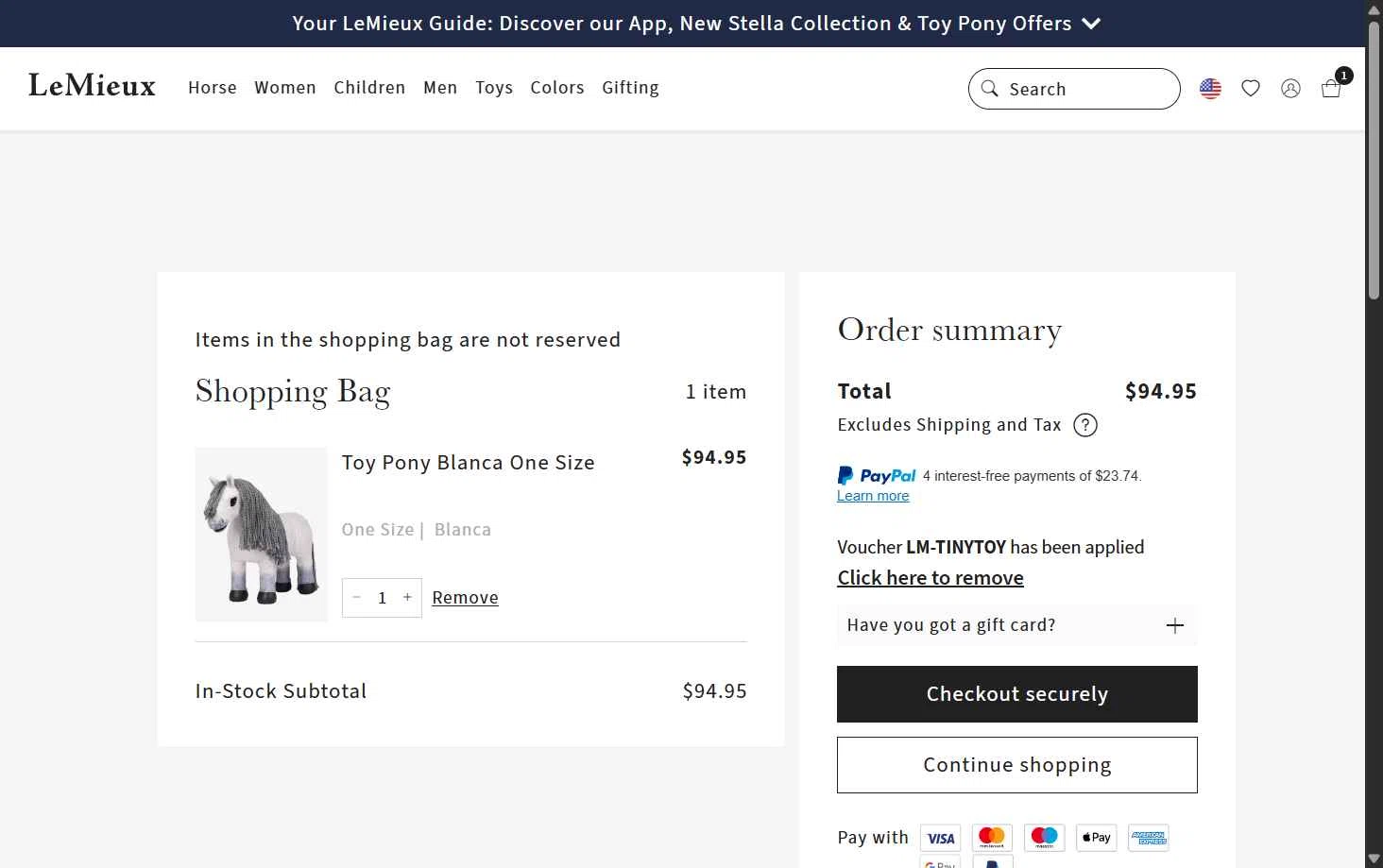
Task: Click the magnifying glass search icon
Action: coord(989,88)
